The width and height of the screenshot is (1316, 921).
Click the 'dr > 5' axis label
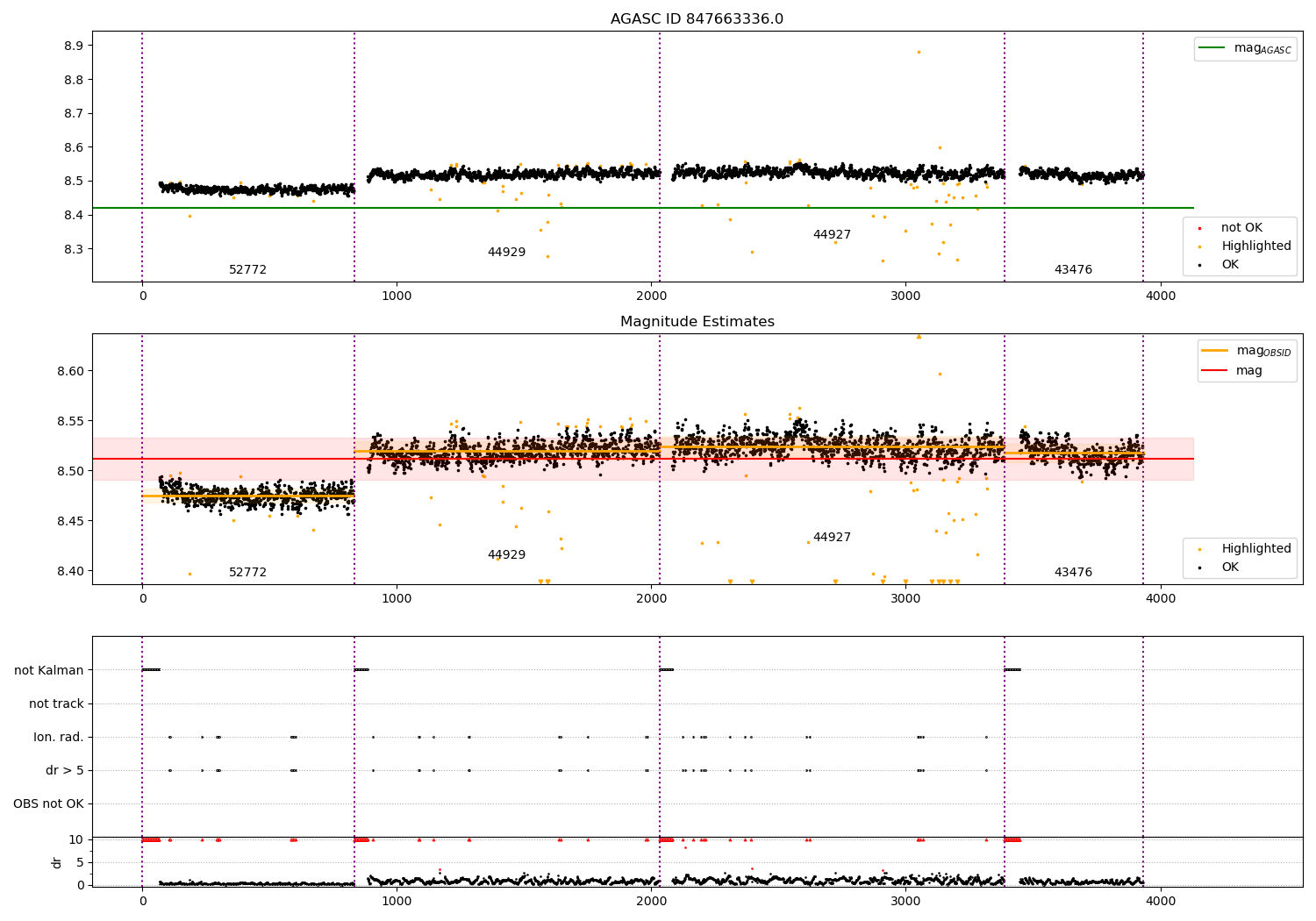(x=65, y=771)
